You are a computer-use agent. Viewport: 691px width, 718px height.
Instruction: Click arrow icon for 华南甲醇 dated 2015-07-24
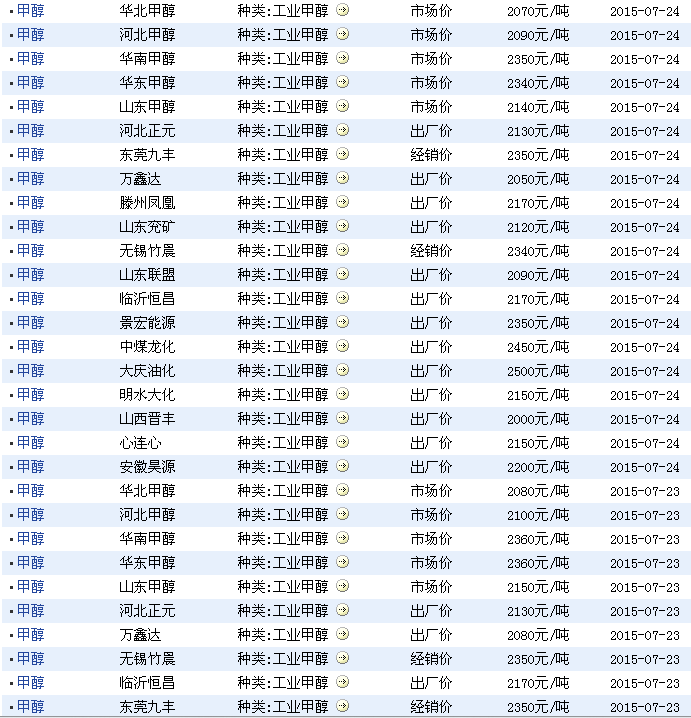coord(343,58)
